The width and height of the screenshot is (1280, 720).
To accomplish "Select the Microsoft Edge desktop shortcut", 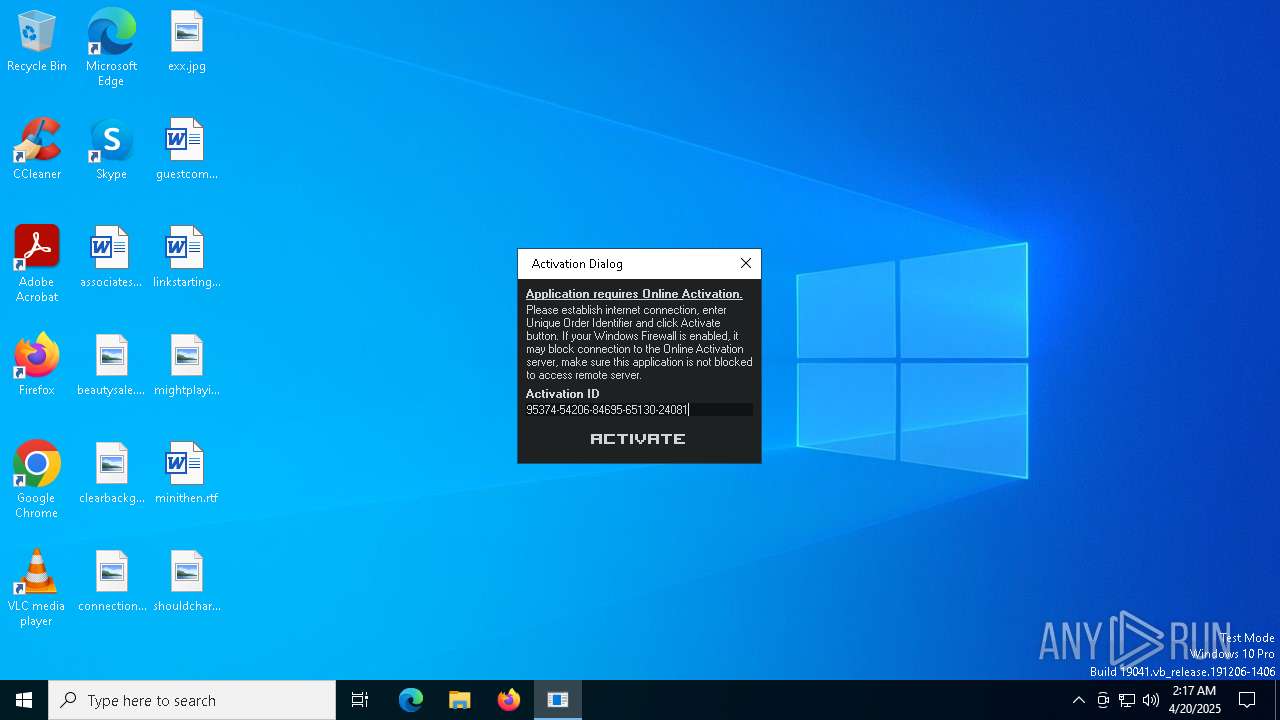I will [x=111, y=48].
